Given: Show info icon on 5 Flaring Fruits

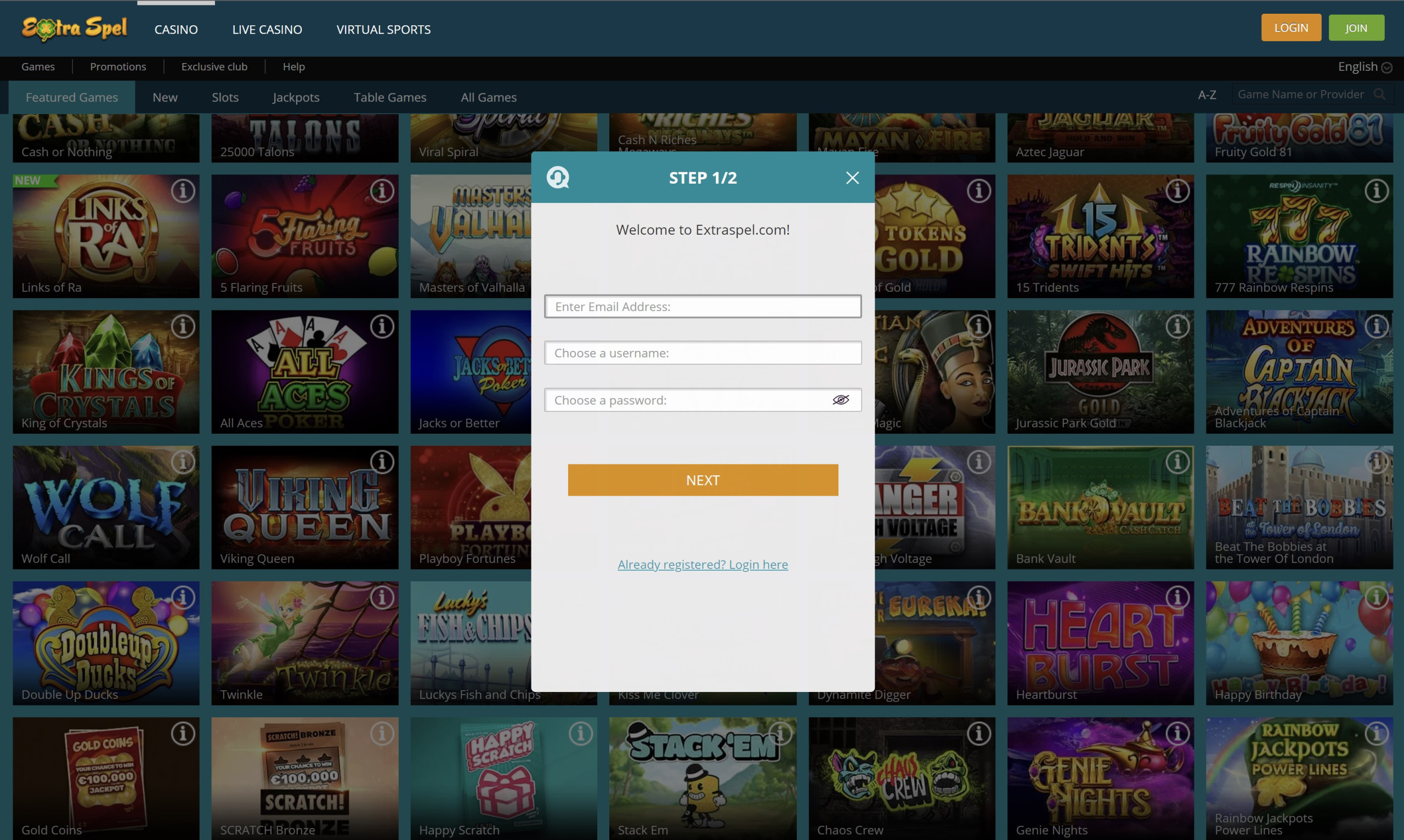Looking at the screenshot, I should pyautogui.click(x=382, y=191).
